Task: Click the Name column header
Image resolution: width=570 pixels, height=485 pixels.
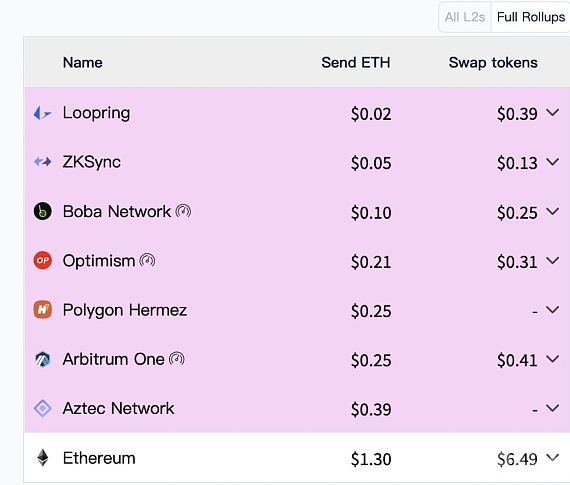Action: [83, 63]
